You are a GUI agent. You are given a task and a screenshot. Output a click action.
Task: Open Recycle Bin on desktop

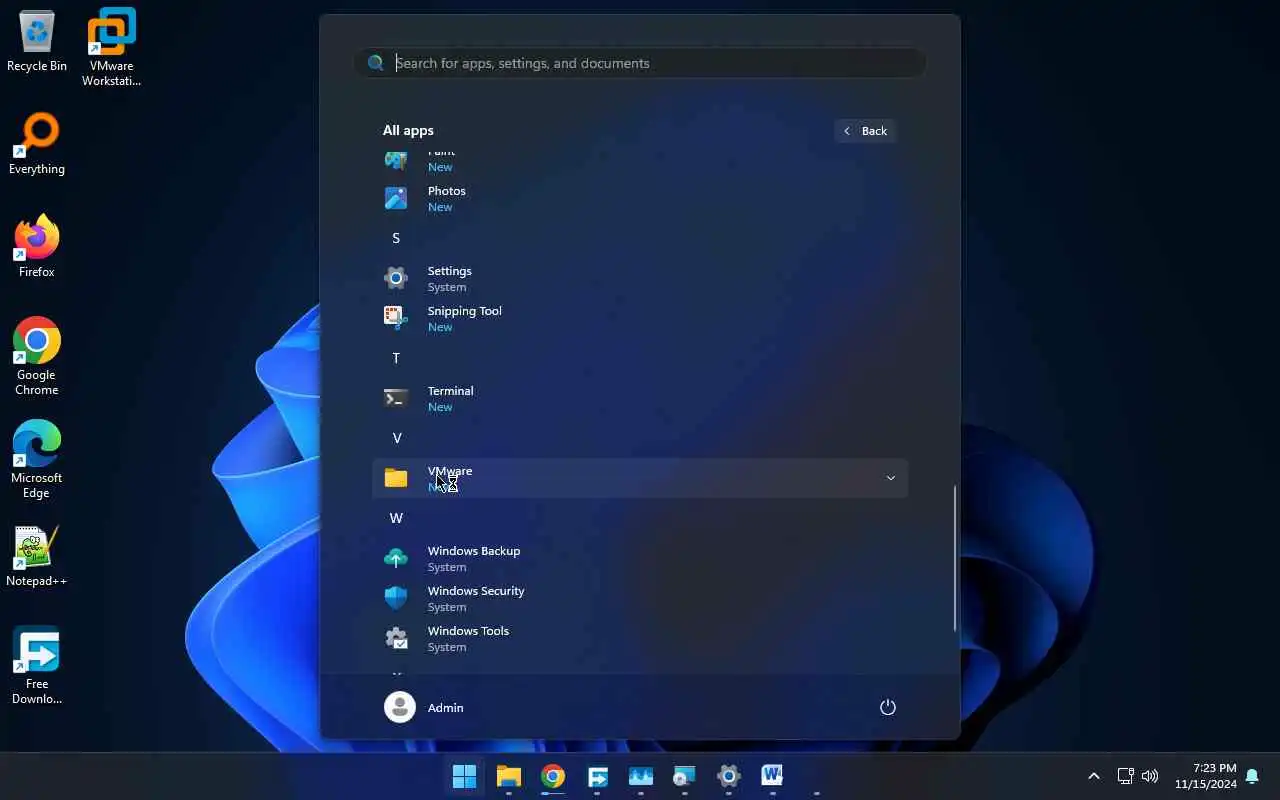(x=37, y=42)
